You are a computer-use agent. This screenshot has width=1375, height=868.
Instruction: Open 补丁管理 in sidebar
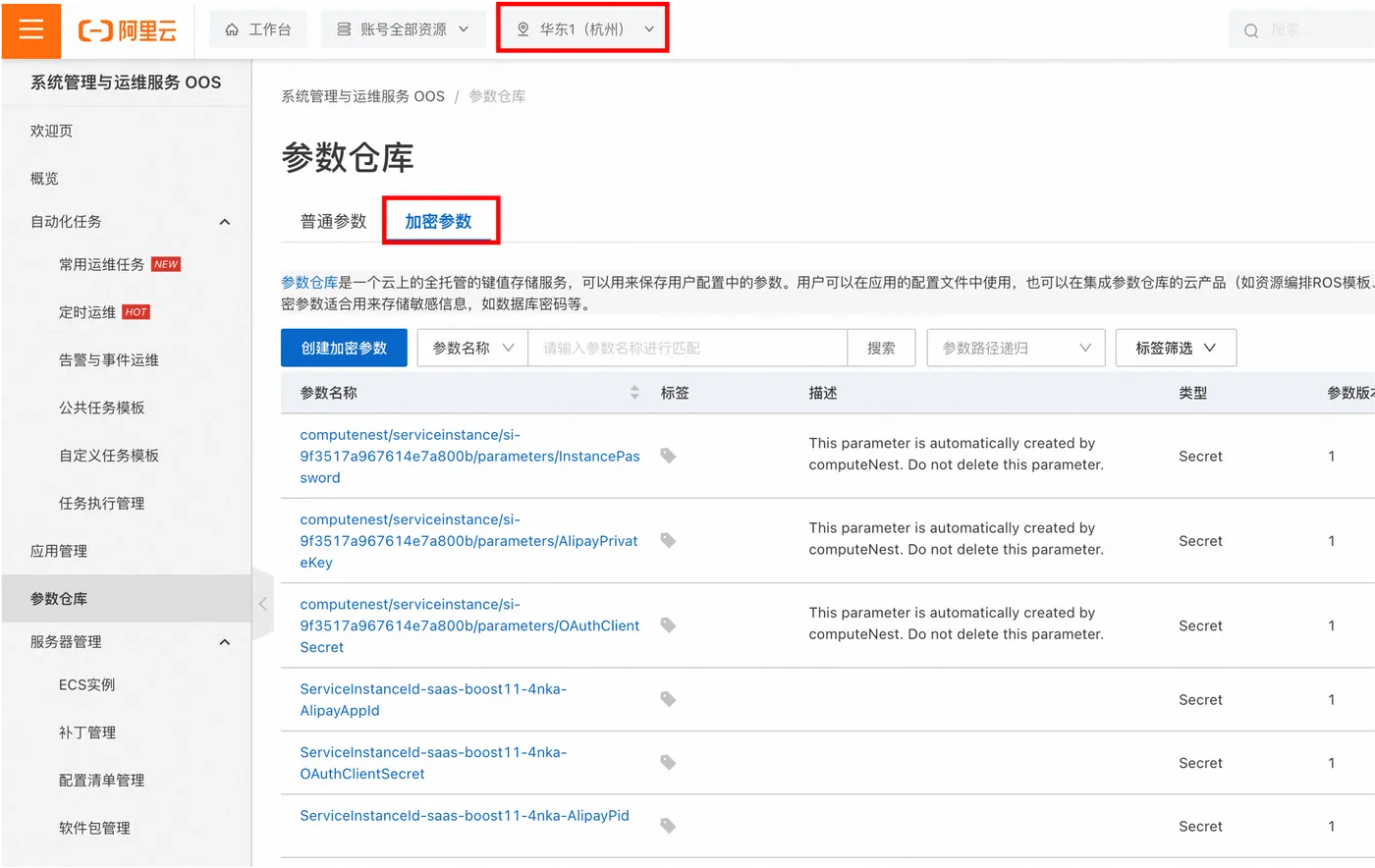tap(87, 732)
